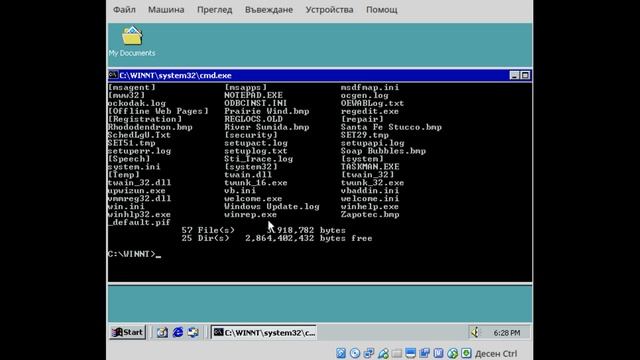Image resolution: width=640 pixels, height=360 pixels.
Task: Maximize the cmd.exe window
Action: coord(525,75)
